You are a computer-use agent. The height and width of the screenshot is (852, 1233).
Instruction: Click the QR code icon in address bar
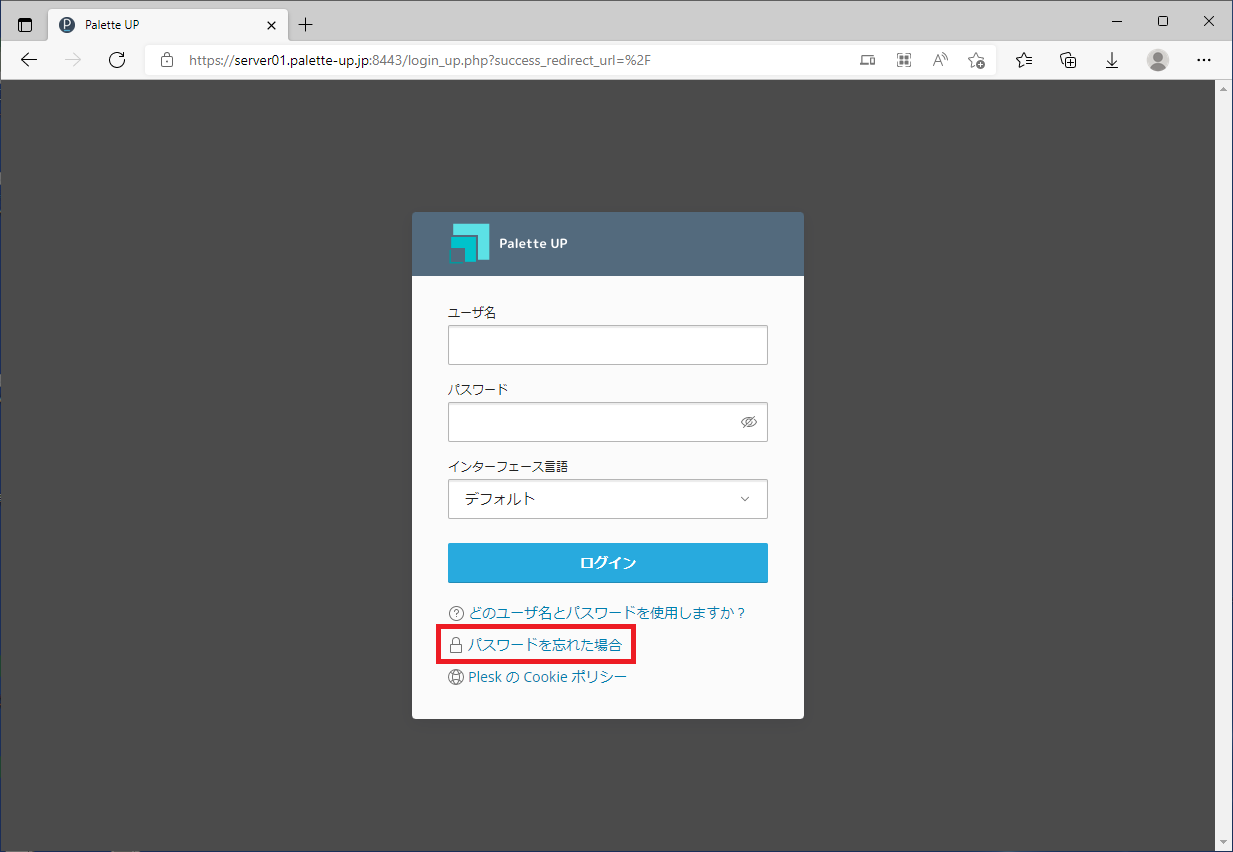click(904, 60)
